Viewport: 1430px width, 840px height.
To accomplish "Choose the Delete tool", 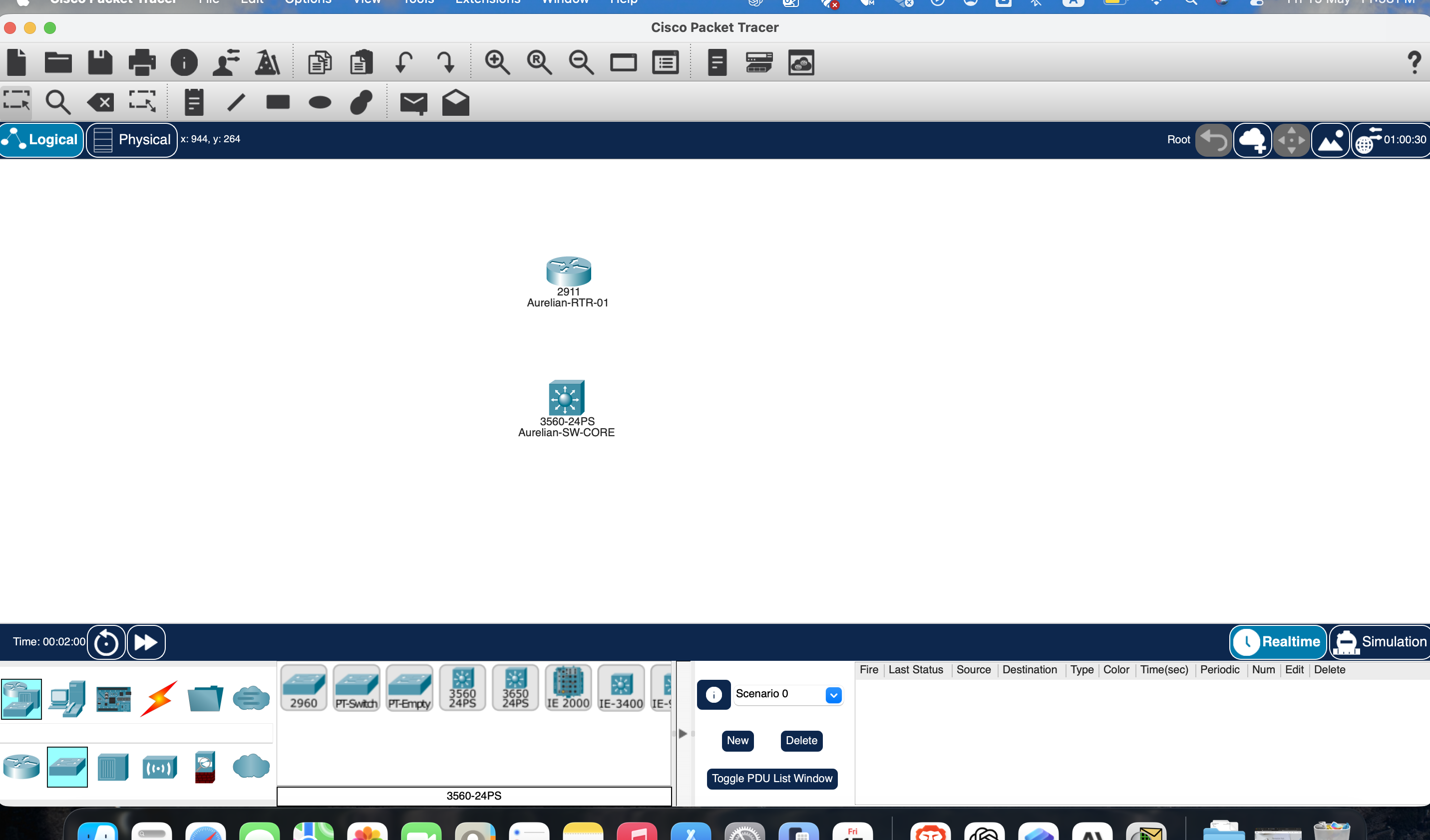I will click(100, 103).
